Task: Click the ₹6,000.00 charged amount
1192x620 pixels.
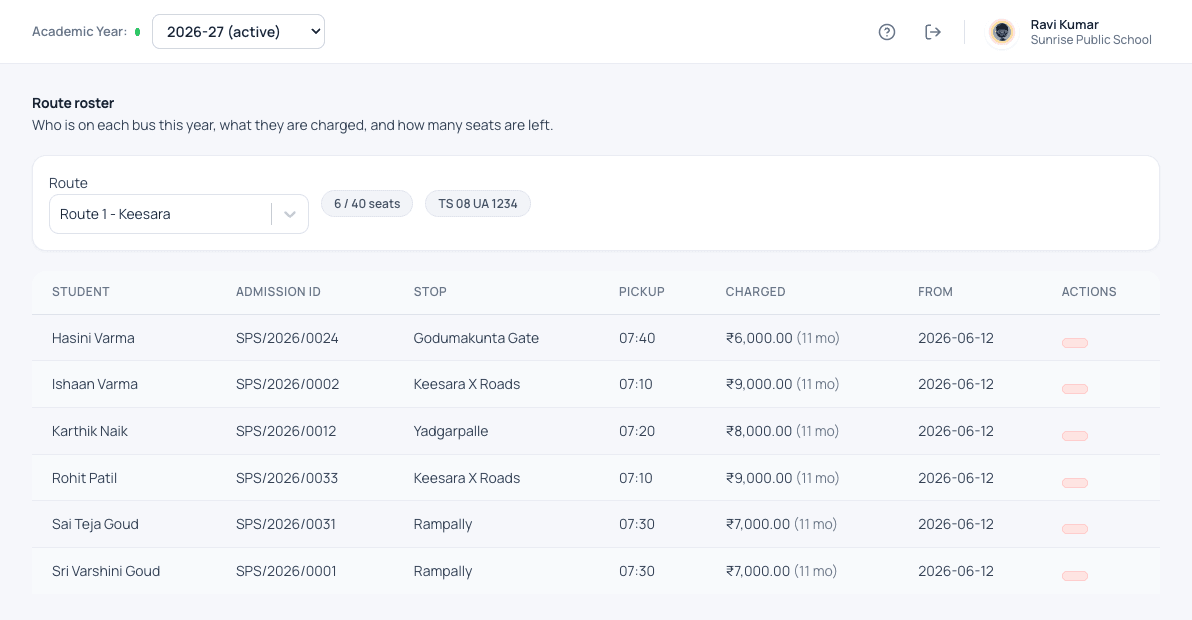Action: (x=759, y=338)
